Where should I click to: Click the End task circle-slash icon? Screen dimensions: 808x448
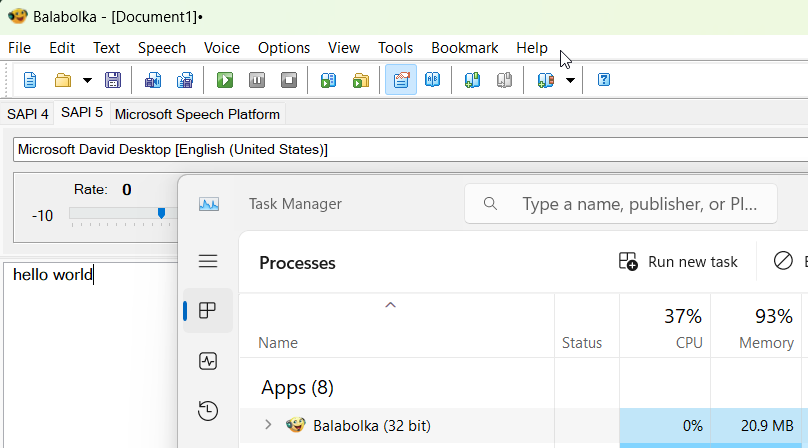point(783,261)
